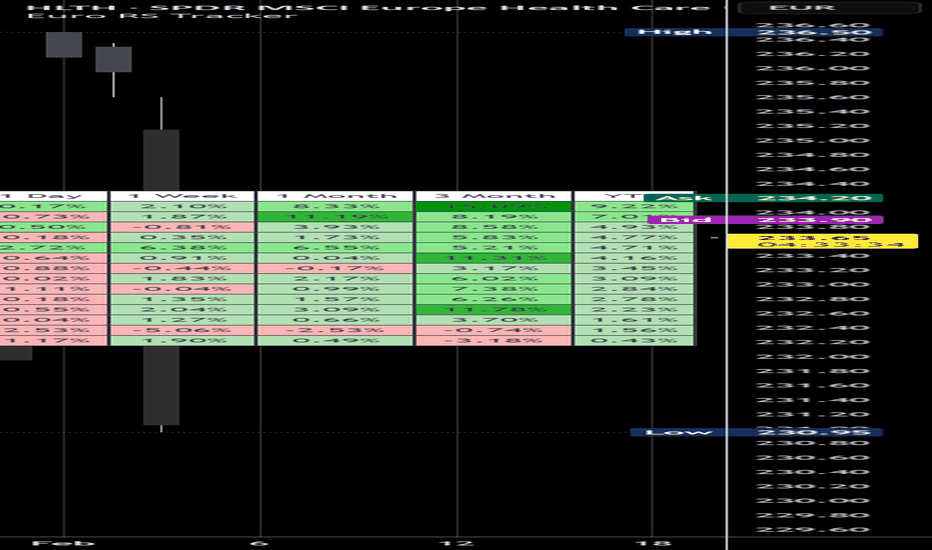Click the 232.00 price scale value
Viewport: 932px width, 550px height.
click(x=813, y=357)
